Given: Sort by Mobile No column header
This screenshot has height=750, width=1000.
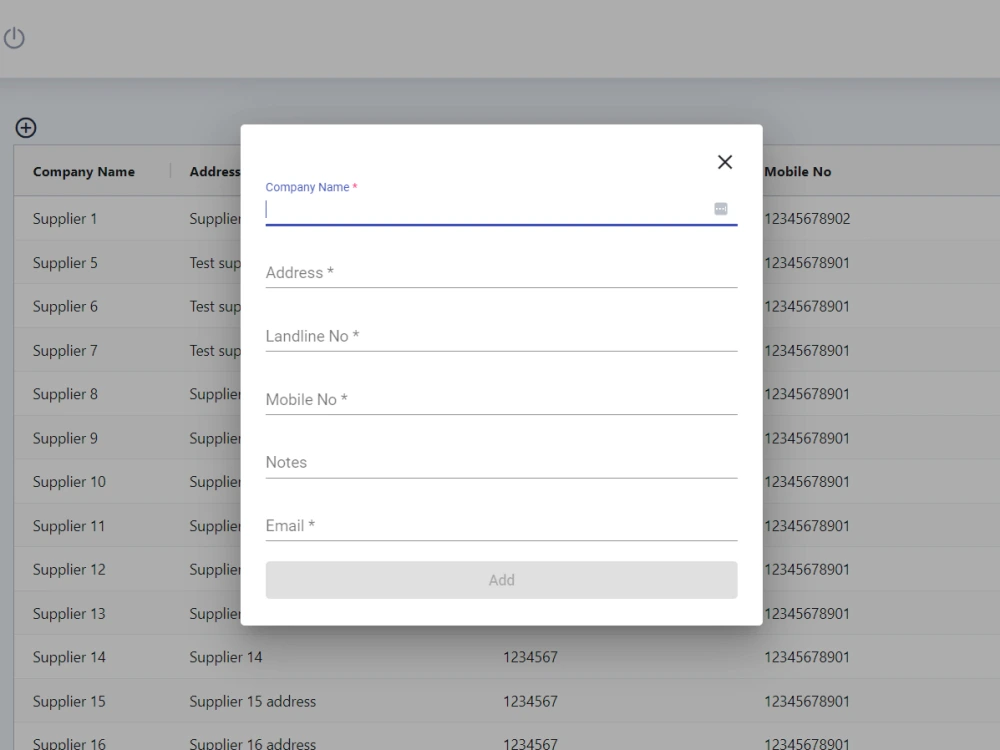Looking at the screenshot, I should coord(798,172).
